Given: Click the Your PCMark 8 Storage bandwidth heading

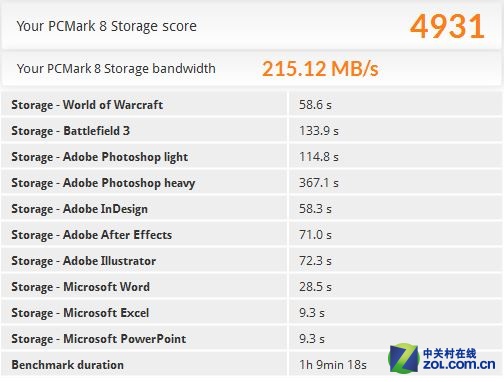Looking at the screenshot, I should (x=116, y=69).
